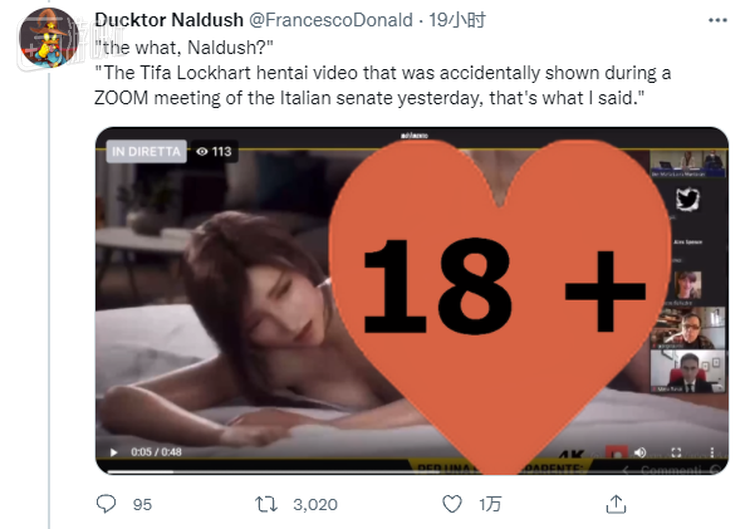
Task: Click the 3,020 retweet count
Action: 316,504
